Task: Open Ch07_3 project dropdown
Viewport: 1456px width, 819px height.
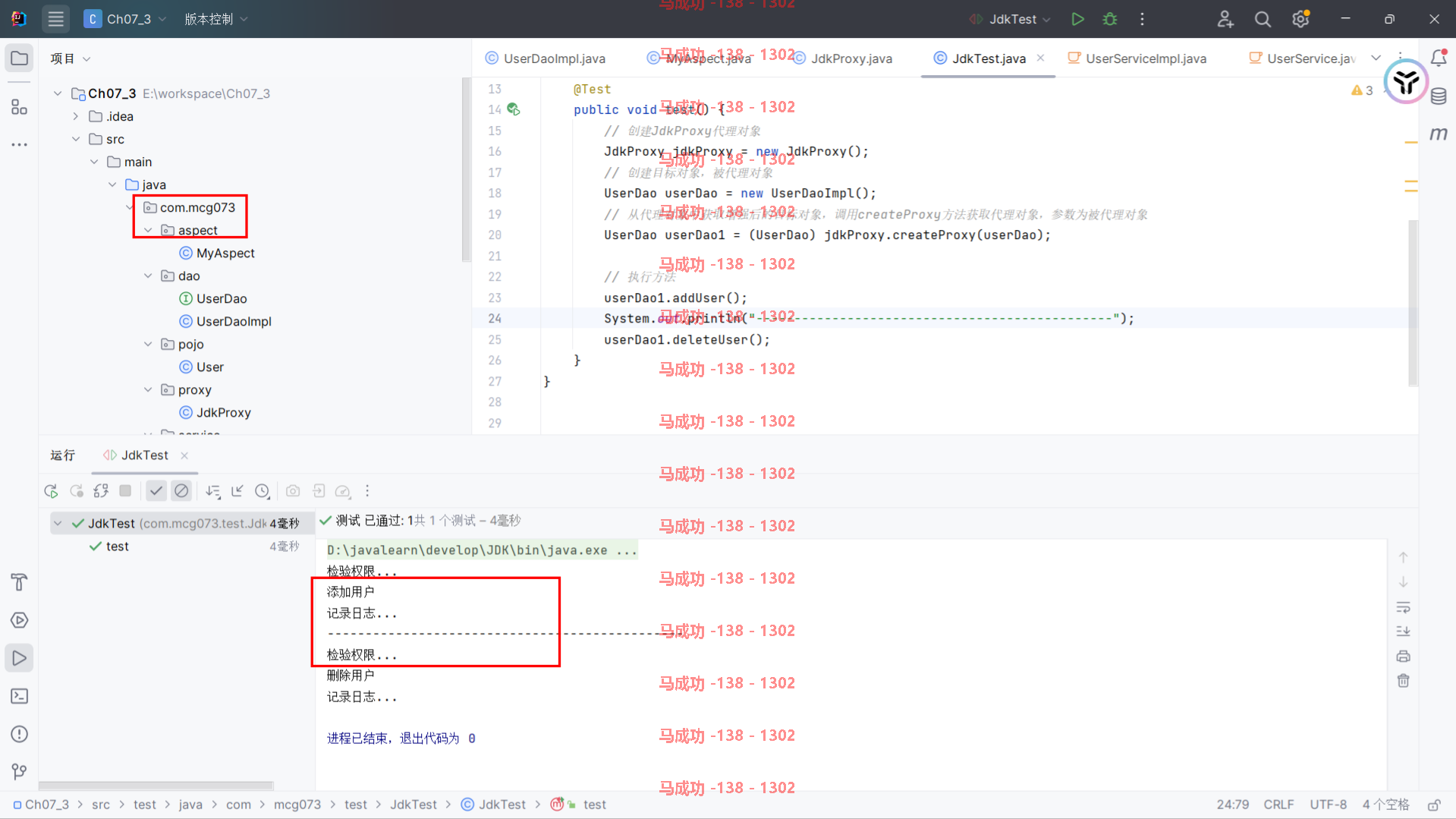Action: click(x=125, y=19)
